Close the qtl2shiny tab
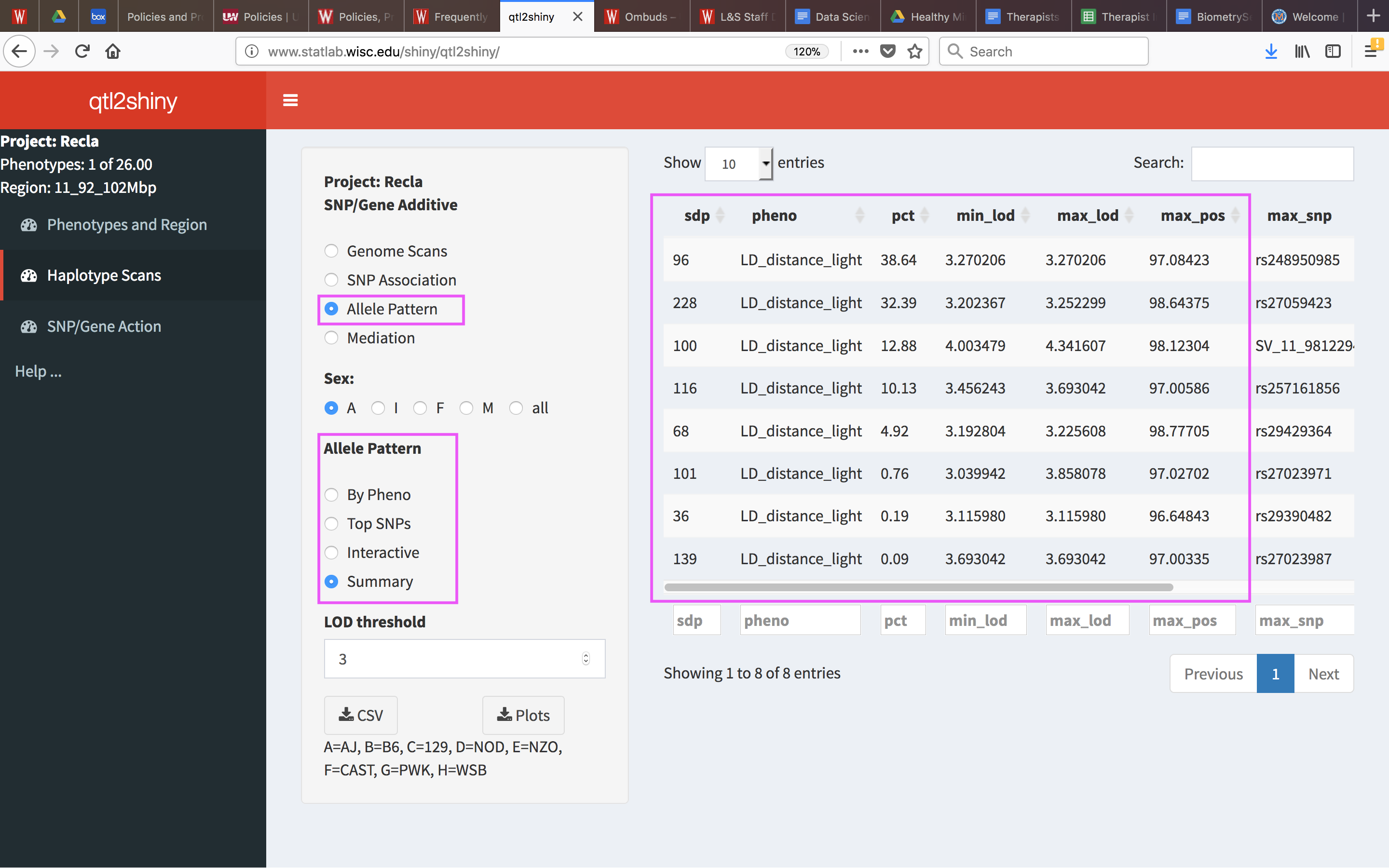1389x868 pixels. click(x=577, y=17)
